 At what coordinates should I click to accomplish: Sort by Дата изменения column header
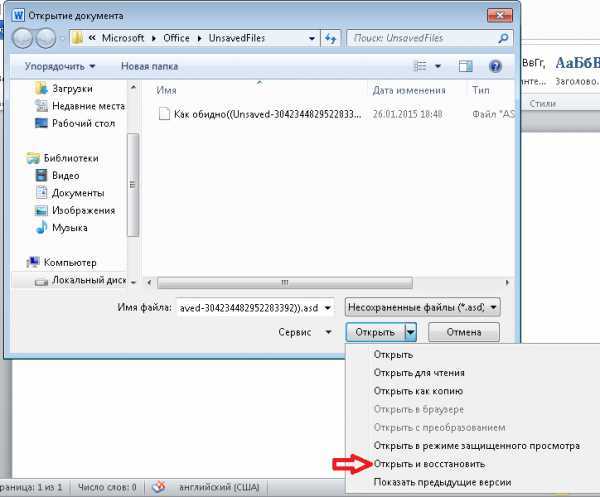point(409,90)
